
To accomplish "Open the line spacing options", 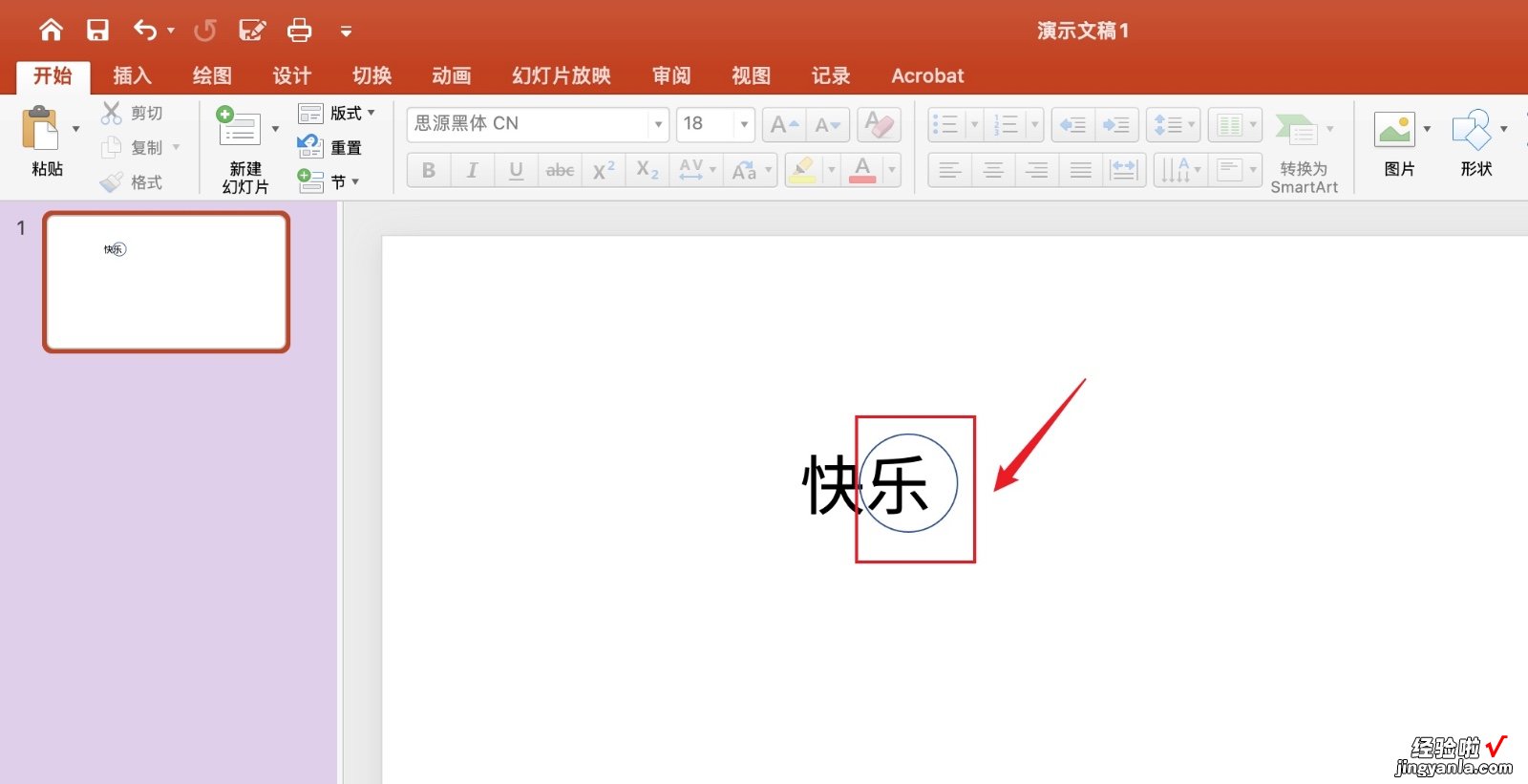I will click(x=1174, y=124).
